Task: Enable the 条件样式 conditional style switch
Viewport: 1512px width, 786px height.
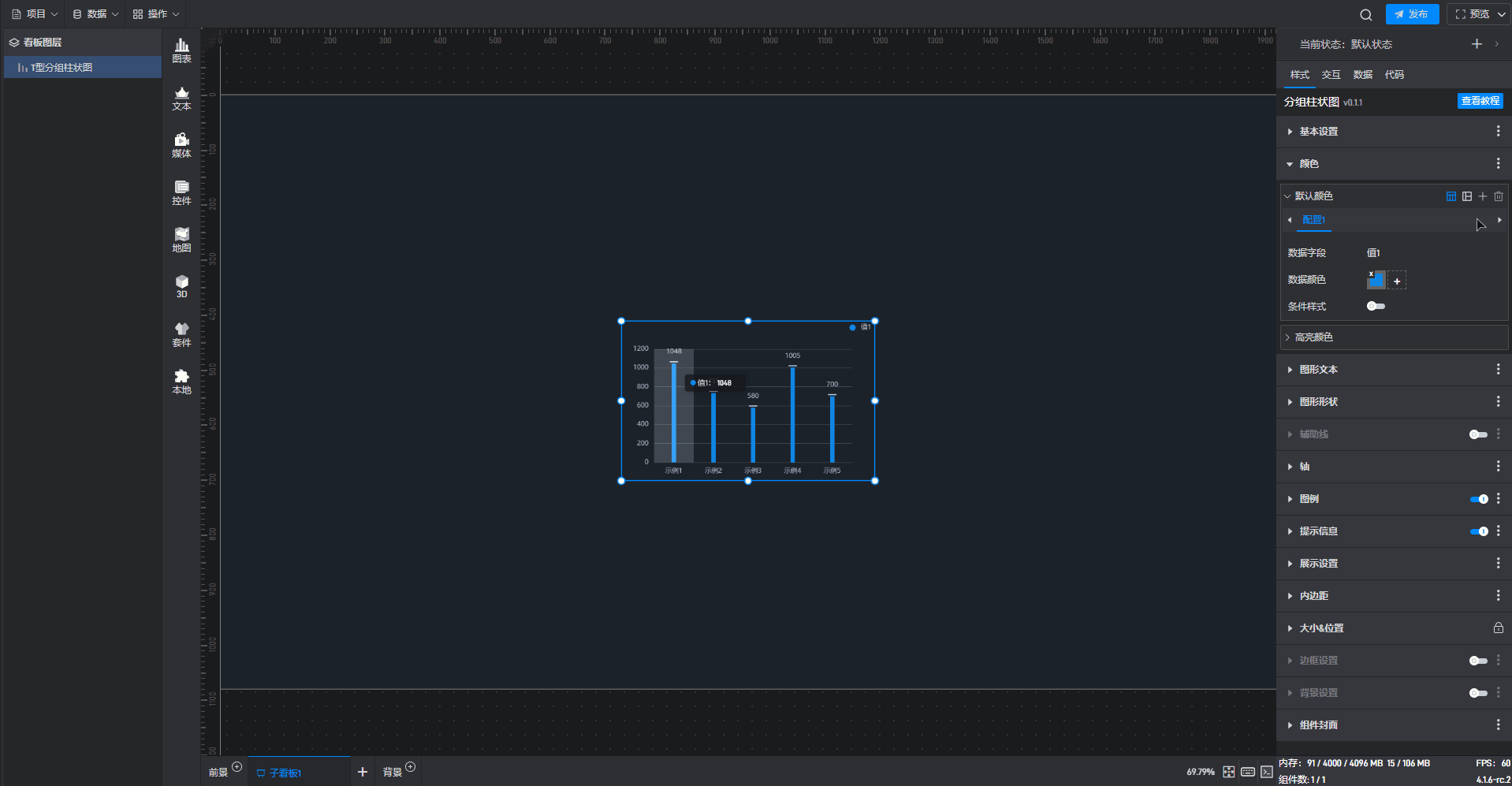Action: click(1376, 306)
